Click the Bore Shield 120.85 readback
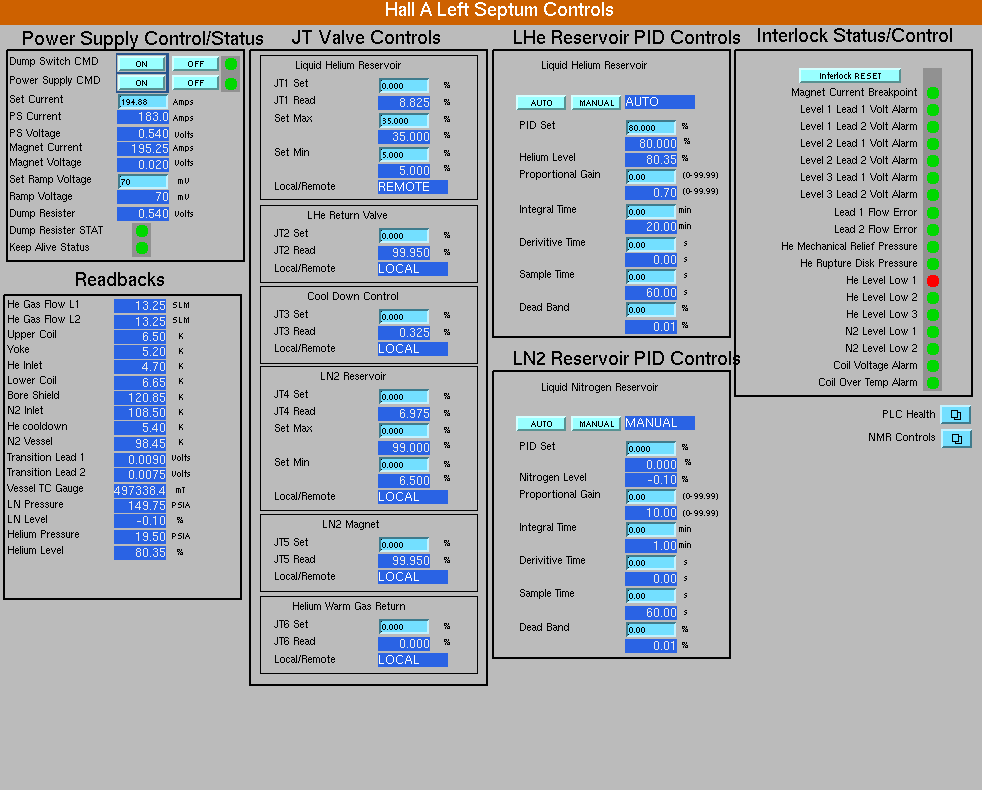The width and height of the screenshot is (982, 790). pos(140,398)
